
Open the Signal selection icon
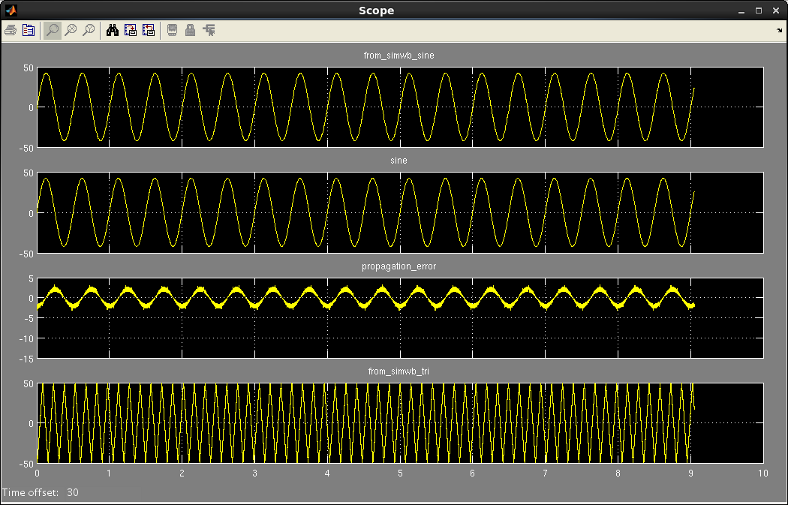pyautogui.click(x=209, y=31)
